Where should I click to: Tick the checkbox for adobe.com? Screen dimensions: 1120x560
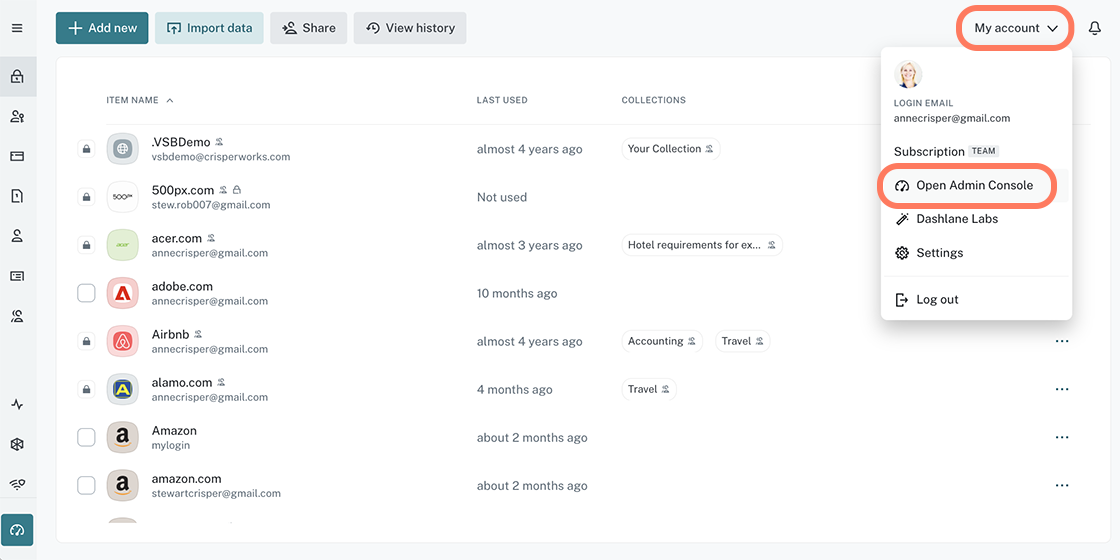pos(87,294)
